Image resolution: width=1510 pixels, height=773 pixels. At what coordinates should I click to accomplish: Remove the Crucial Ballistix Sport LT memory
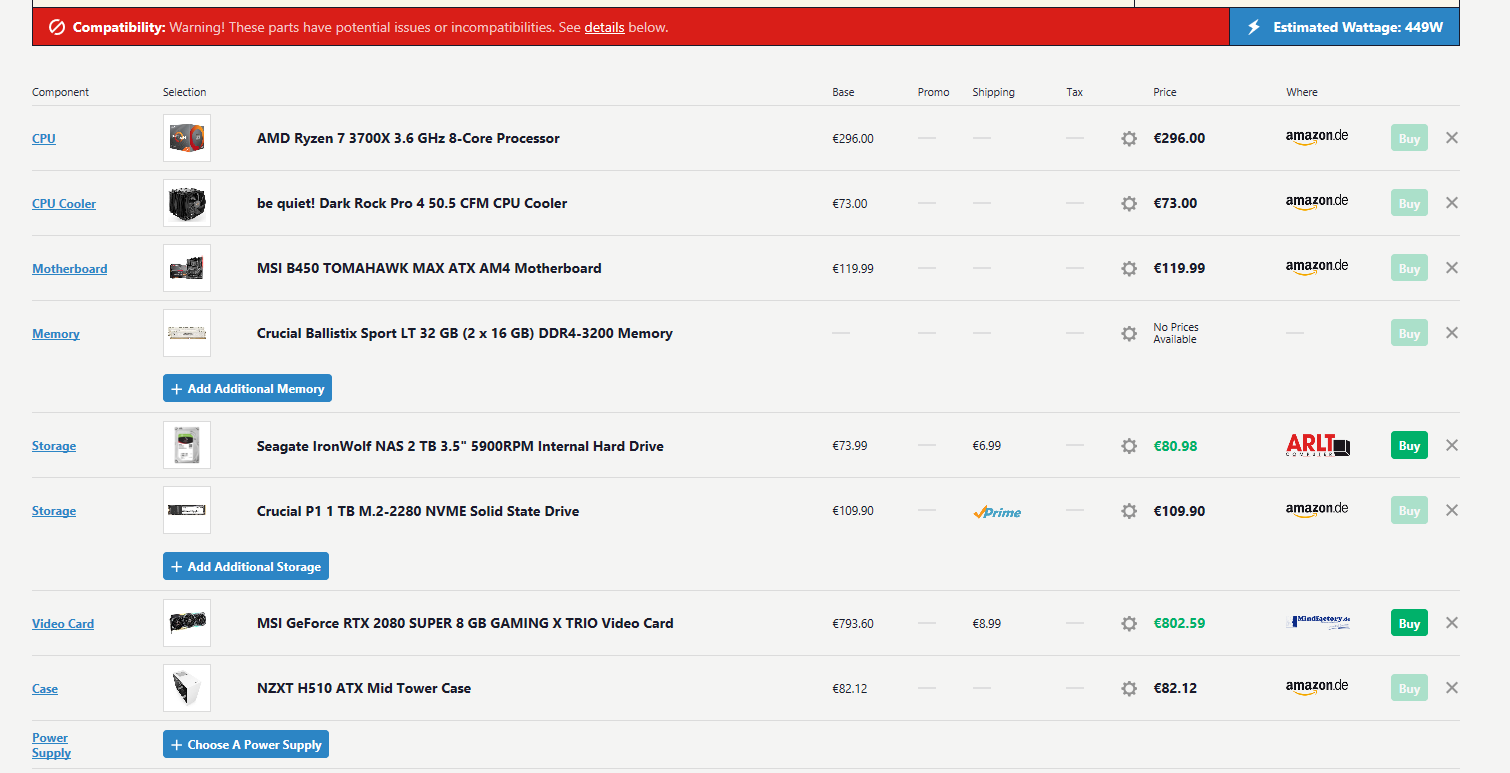pos(1452,333)
